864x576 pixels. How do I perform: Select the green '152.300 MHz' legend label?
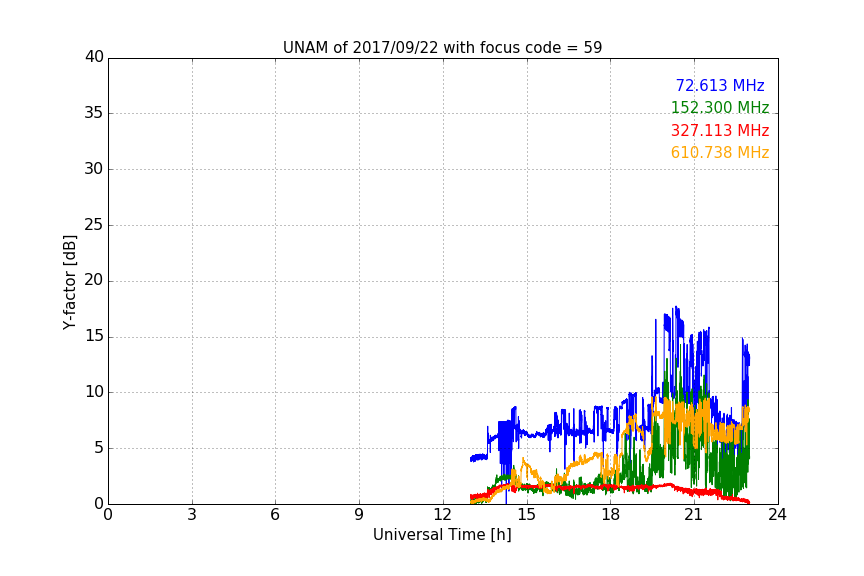720,107
